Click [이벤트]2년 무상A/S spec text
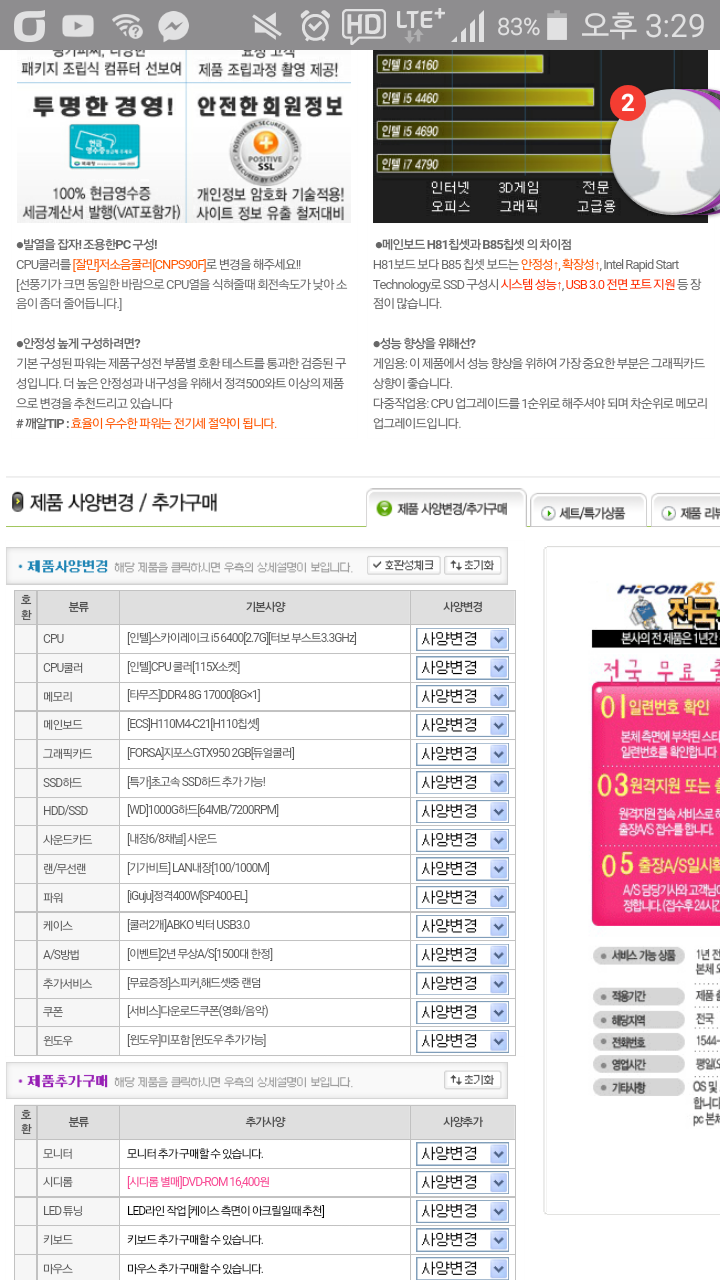Viewport: 720px width, 1280px height. (x=201, y=956)
